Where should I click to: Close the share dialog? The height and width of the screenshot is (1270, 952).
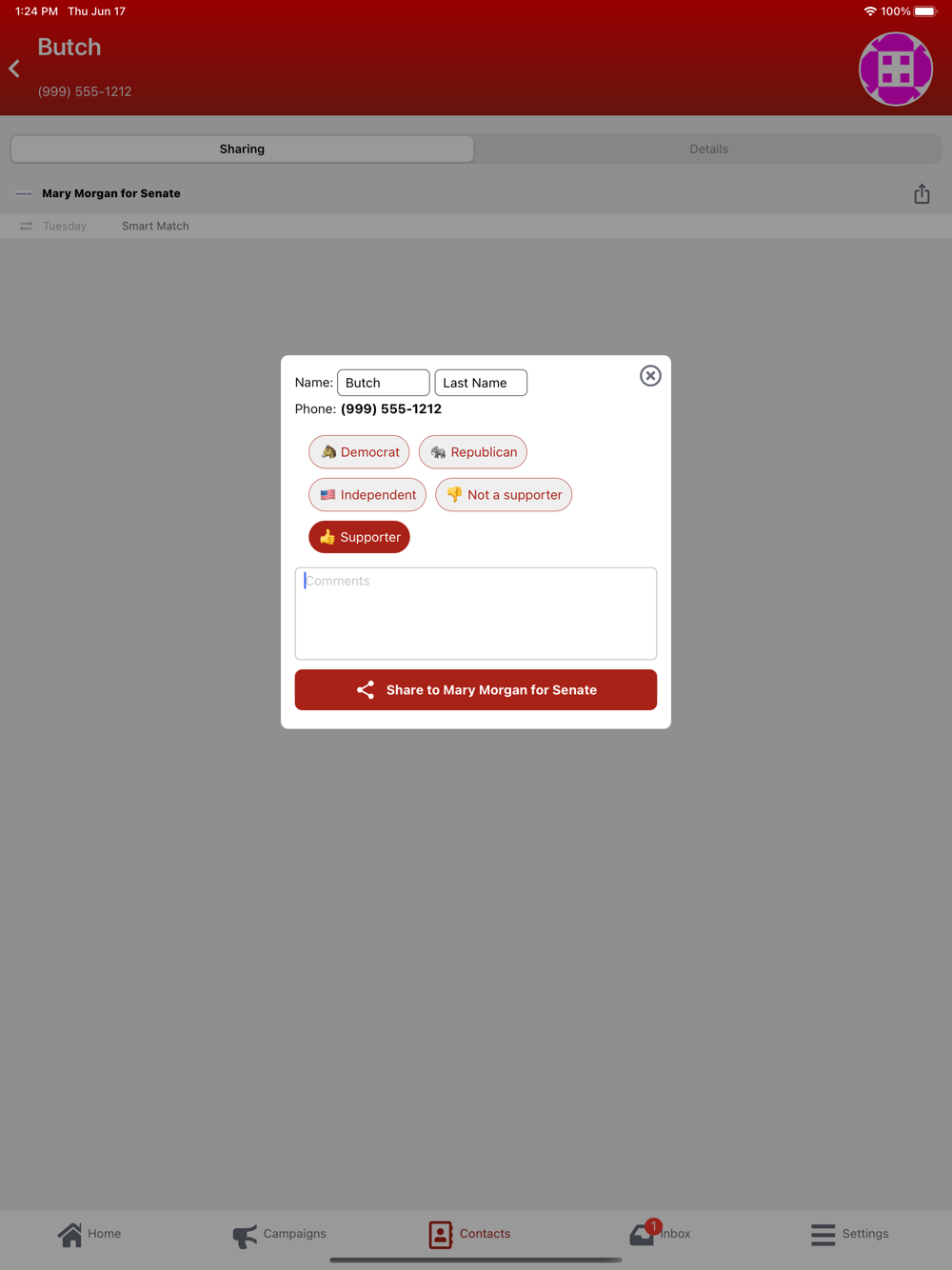pyautogui.click(x=650, y=376)
